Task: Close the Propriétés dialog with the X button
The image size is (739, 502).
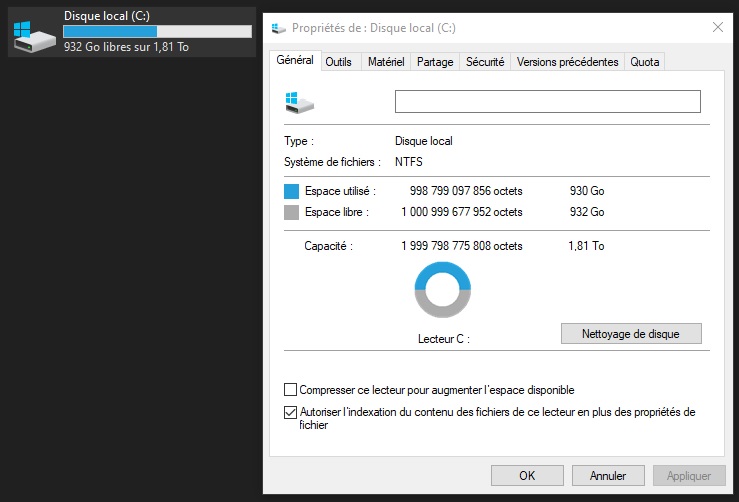Action: tap(717, 28)
